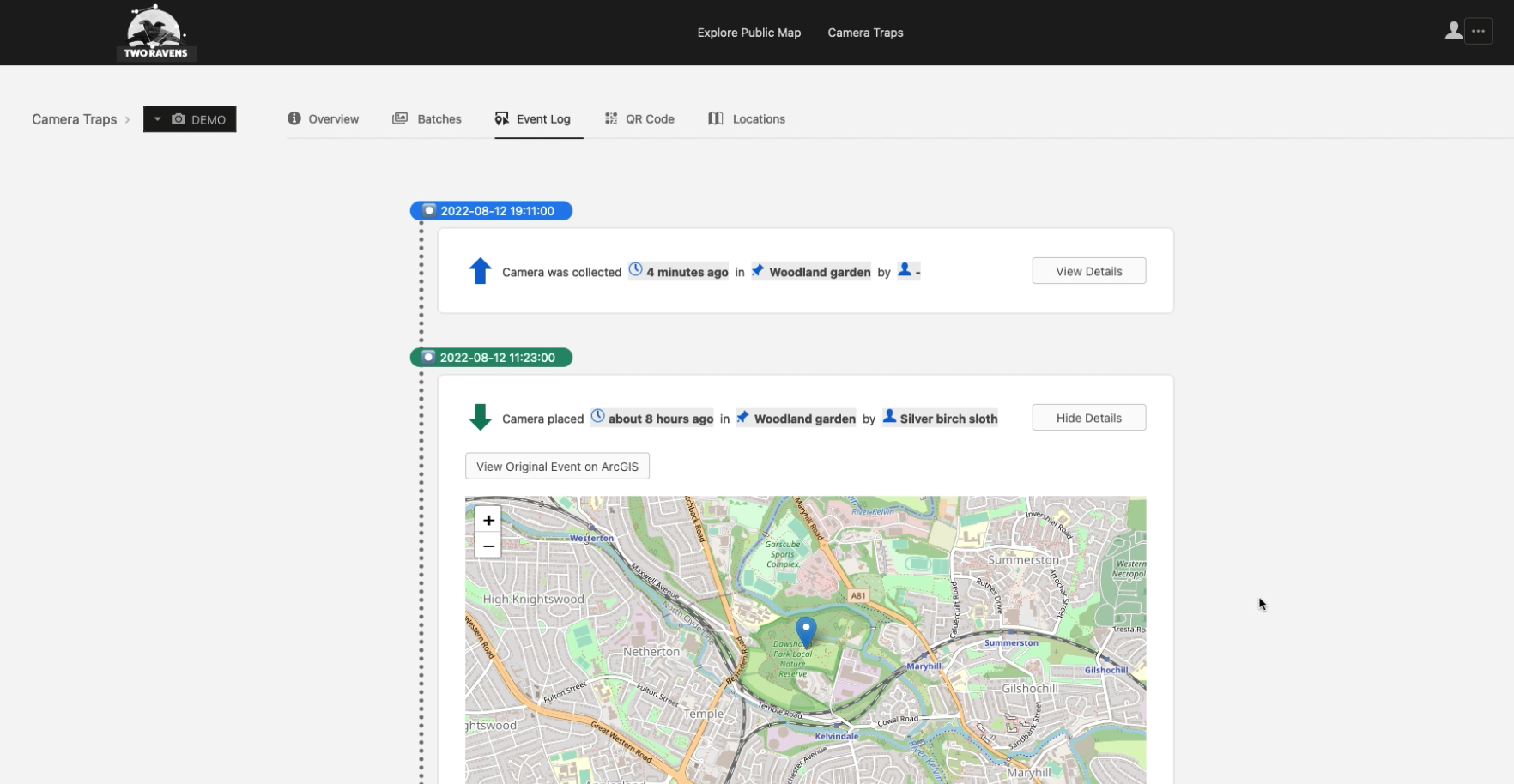Open the user profile icon

pos(1453,31)
